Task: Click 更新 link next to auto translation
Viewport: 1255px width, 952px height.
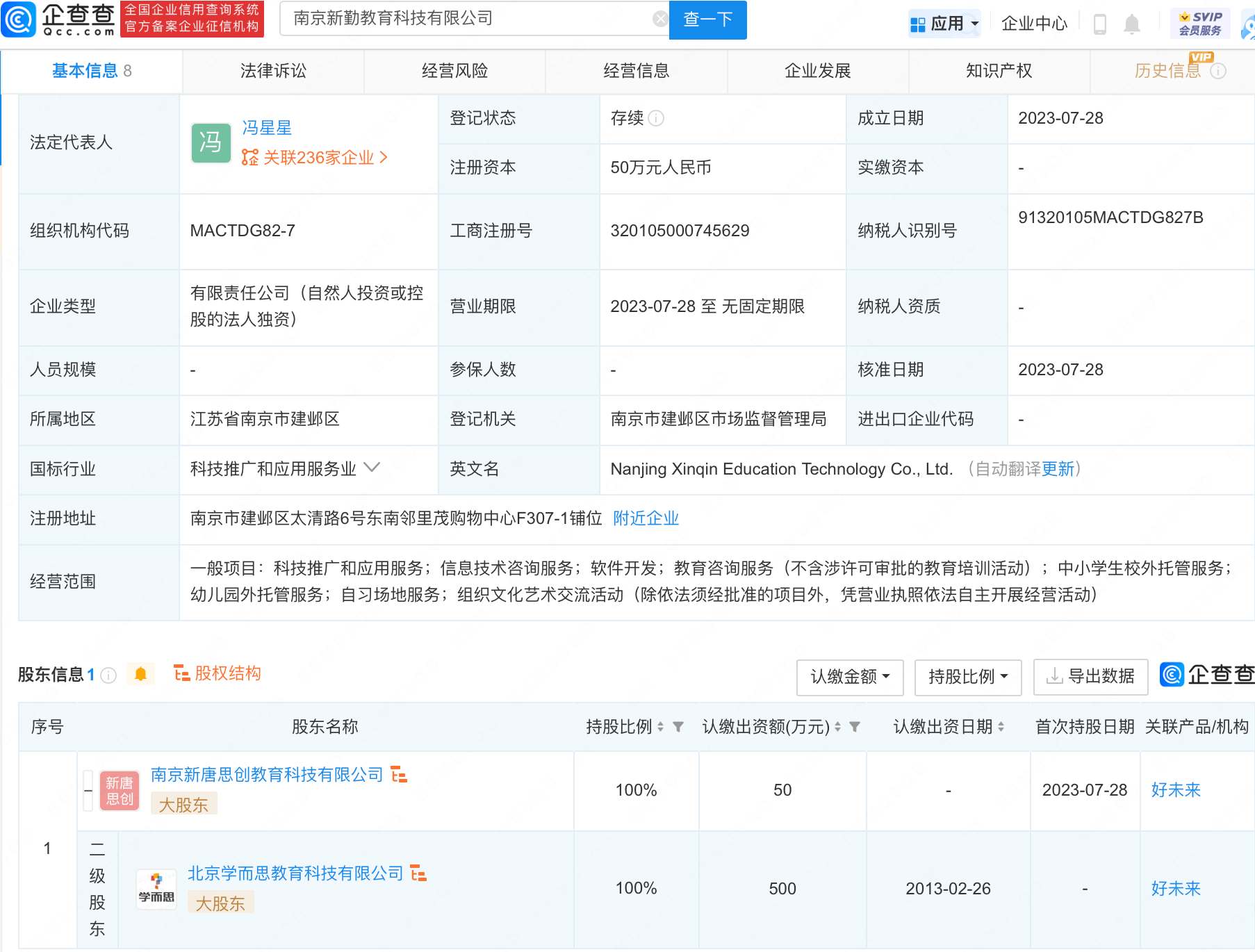Action: [1058, 469]
